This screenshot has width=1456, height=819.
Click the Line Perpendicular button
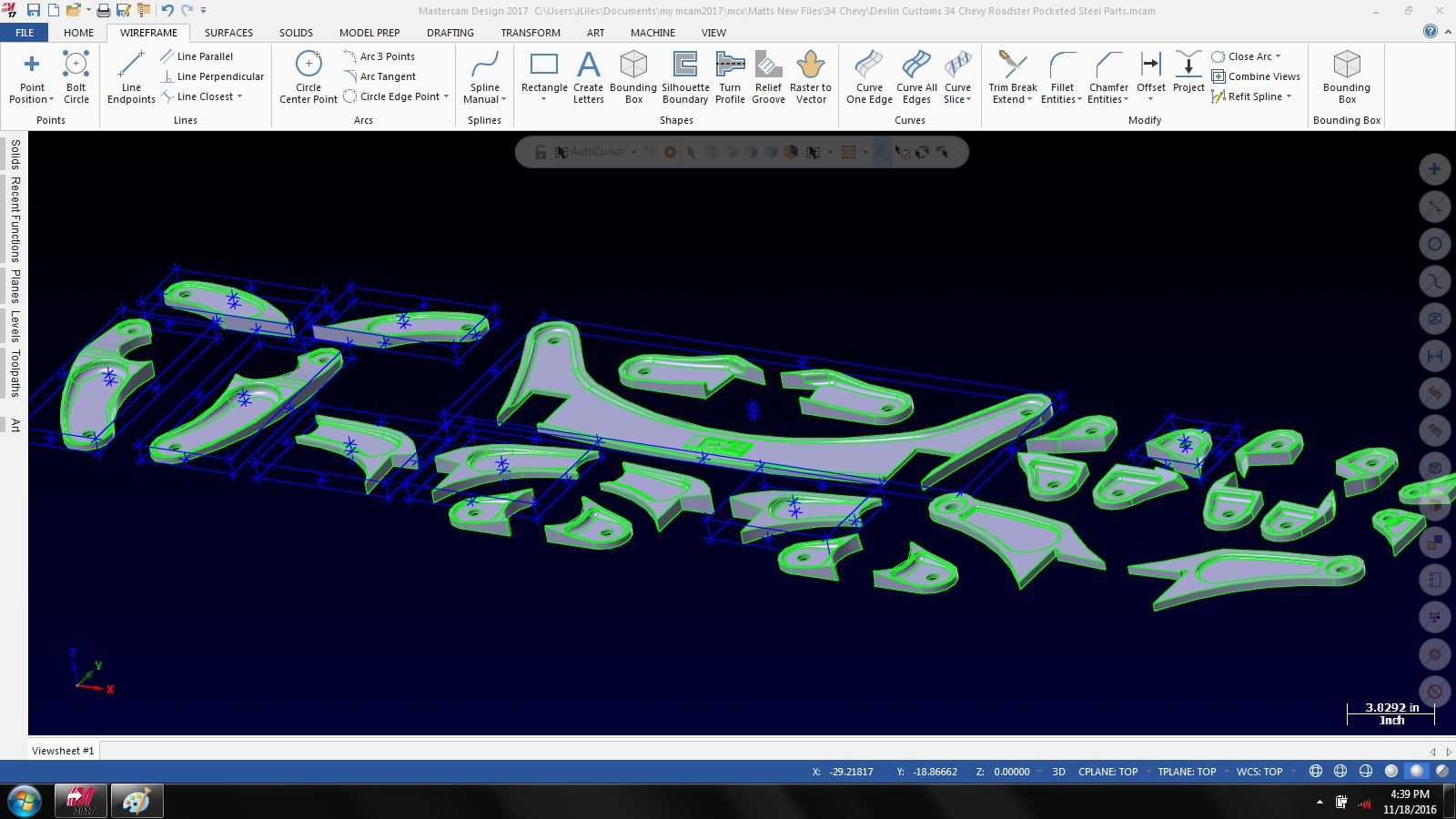point(213,76)
